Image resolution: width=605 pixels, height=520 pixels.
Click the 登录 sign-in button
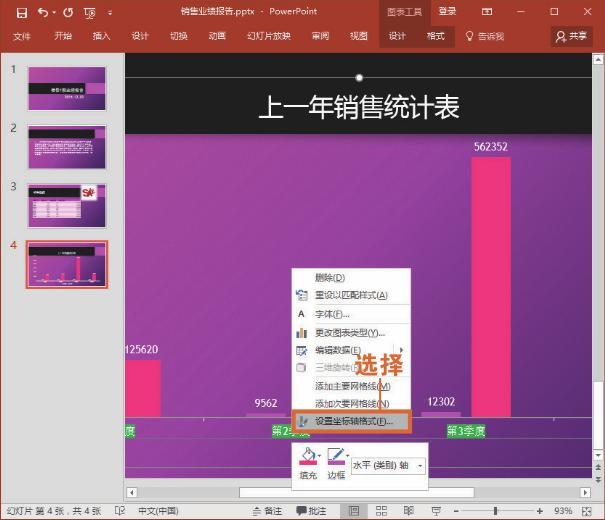(x=448, y=11)
